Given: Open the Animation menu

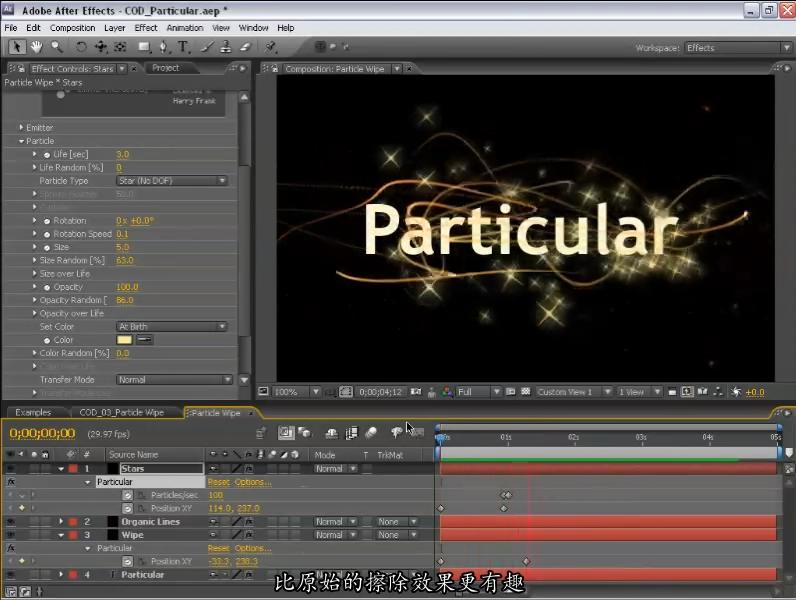Looking at the screenshot, I should (185, 28).
